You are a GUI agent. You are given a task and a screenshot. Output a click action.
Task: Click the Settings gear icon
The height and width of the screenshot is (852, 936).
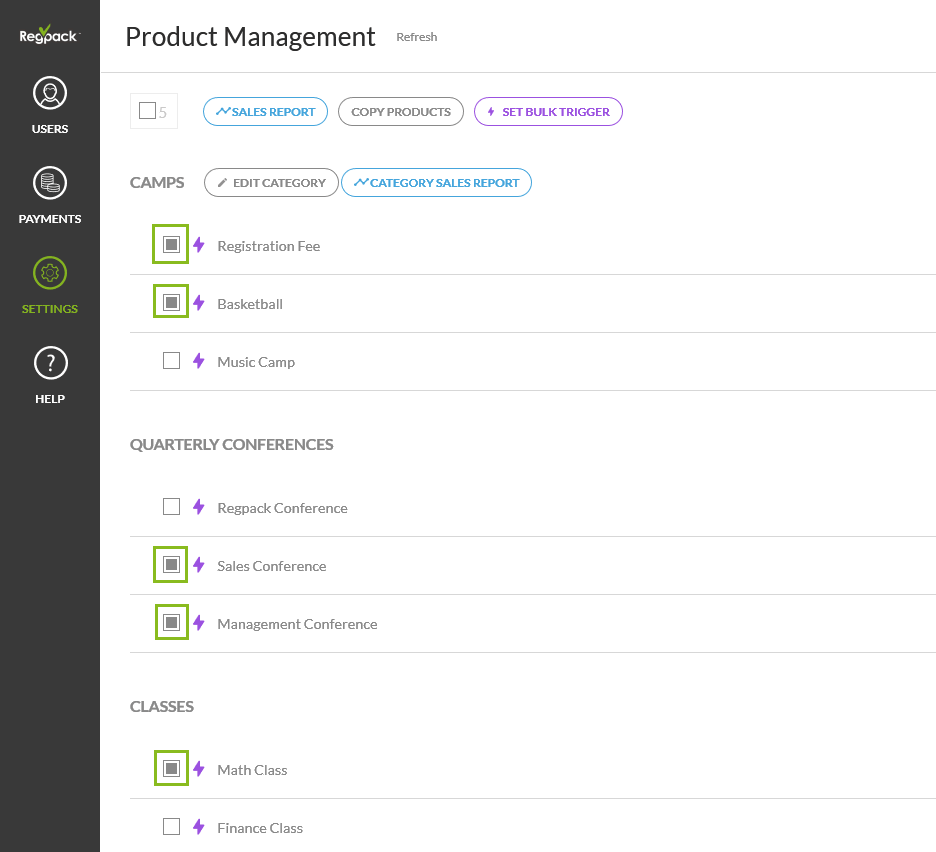click(x=50, y=273)
